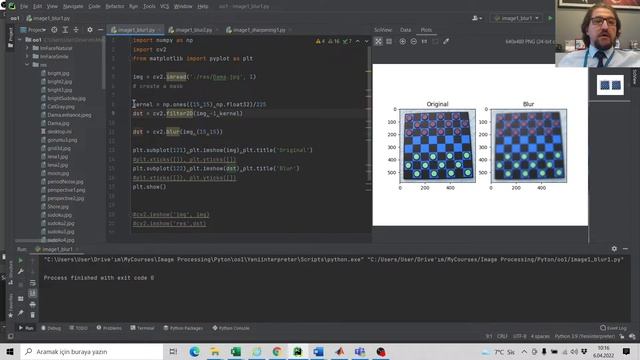Open the Windows Start menu
The image size is (640, 360).
point(10,351)
